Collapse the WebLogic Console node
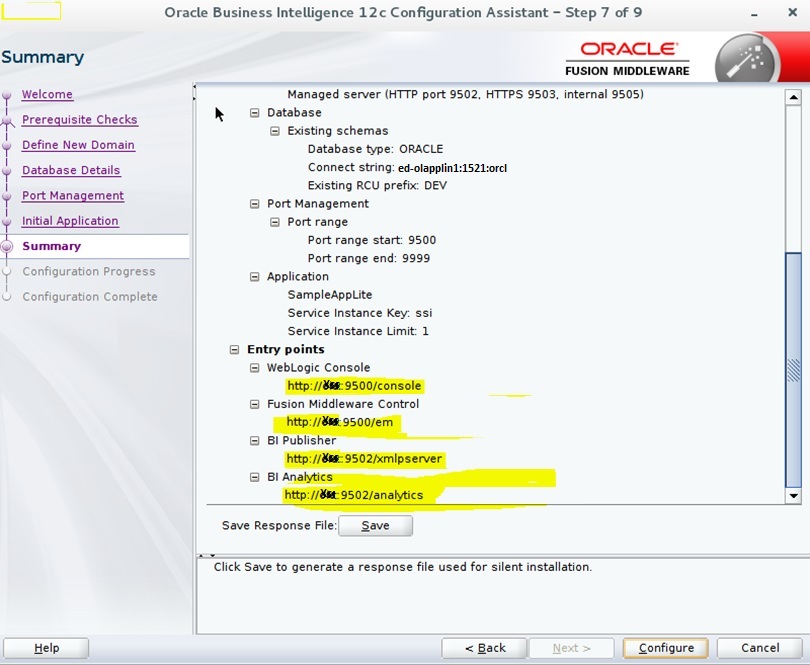 click(x=253, y=367)
